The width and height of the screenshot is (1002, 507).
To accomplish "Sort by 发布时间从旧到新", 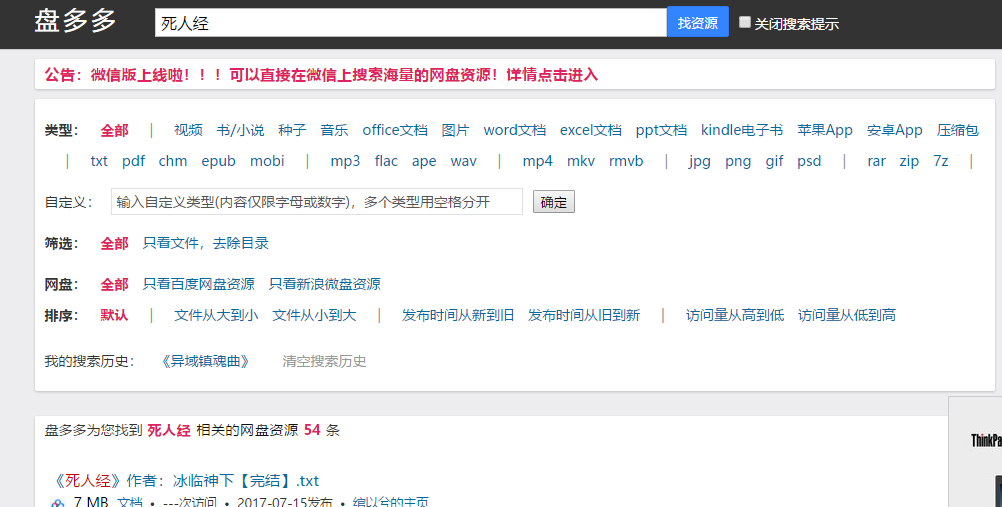I will coord(584,315).
